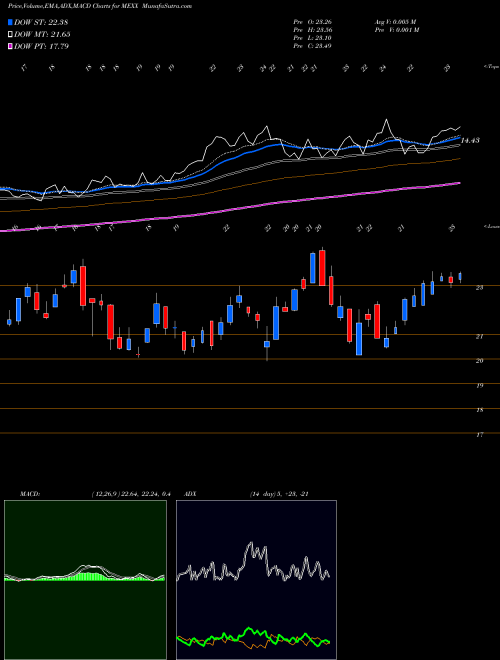Click the Pre O open price text

click(312, 21)
